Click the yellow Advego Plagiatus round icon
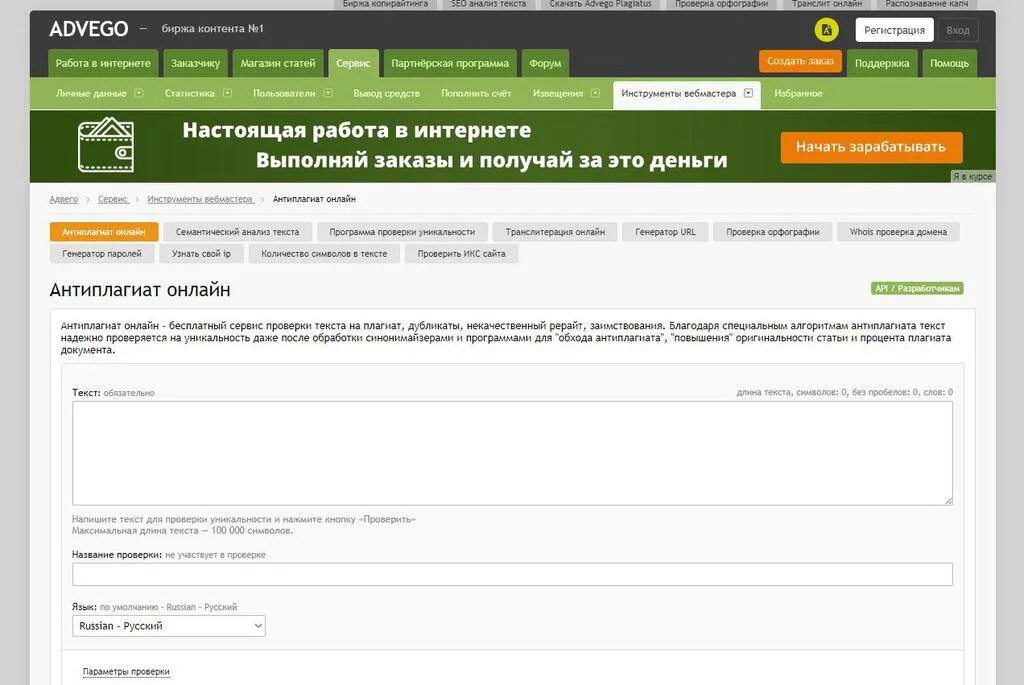 pos(826,29)
